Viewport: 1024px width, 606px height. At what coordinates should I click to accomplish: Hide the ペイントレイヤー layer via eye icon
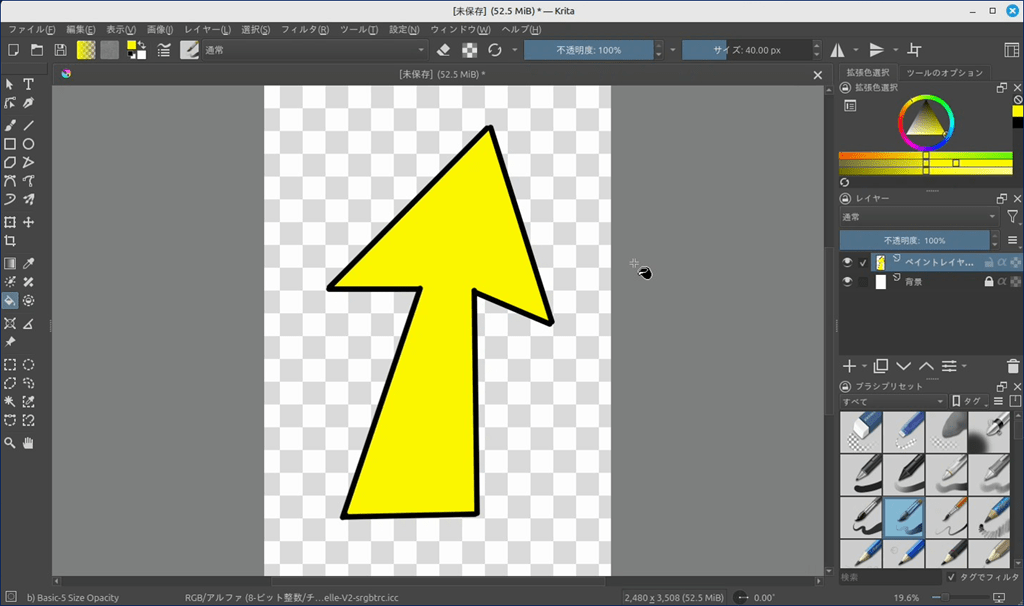coord(847,263)
